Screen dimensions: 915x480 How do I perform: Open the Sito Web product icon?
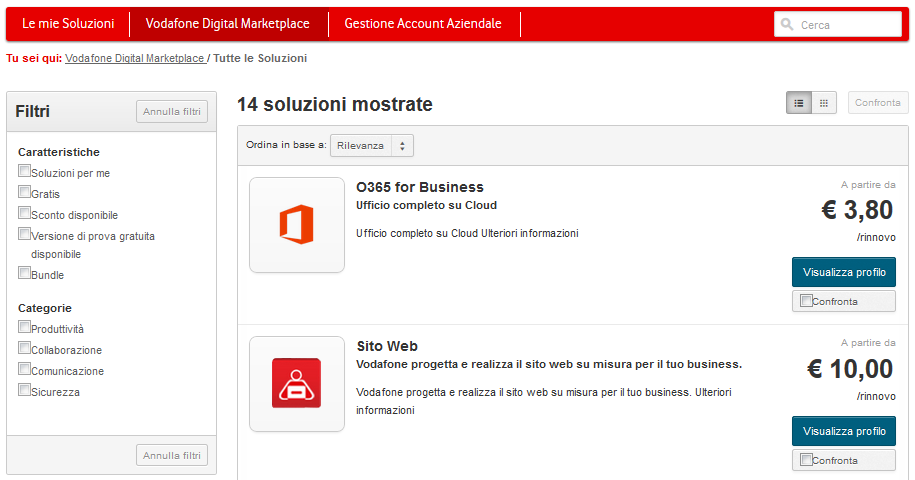coord(297,384)
